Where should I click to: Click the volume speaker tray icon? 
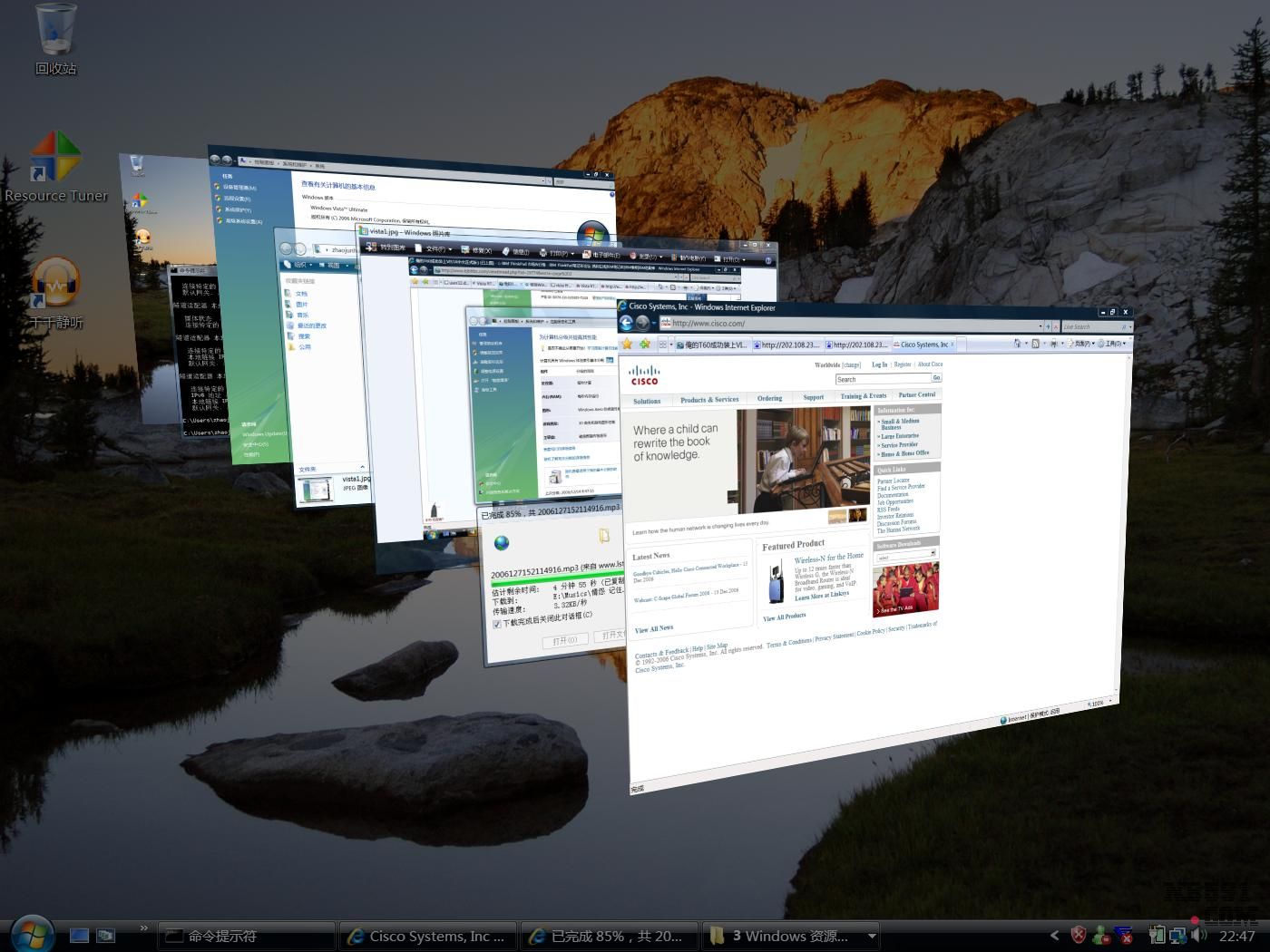1200,935
